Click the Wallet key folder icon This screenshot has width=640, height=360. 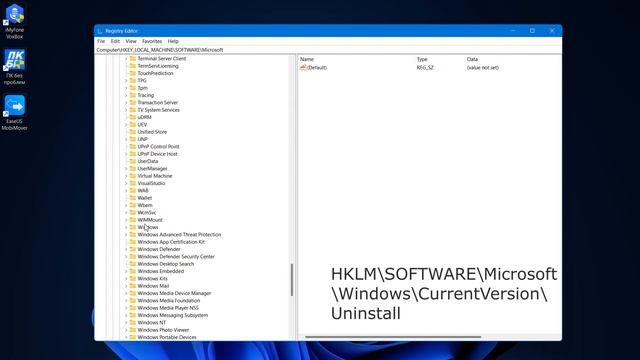(x=133, y=198)
